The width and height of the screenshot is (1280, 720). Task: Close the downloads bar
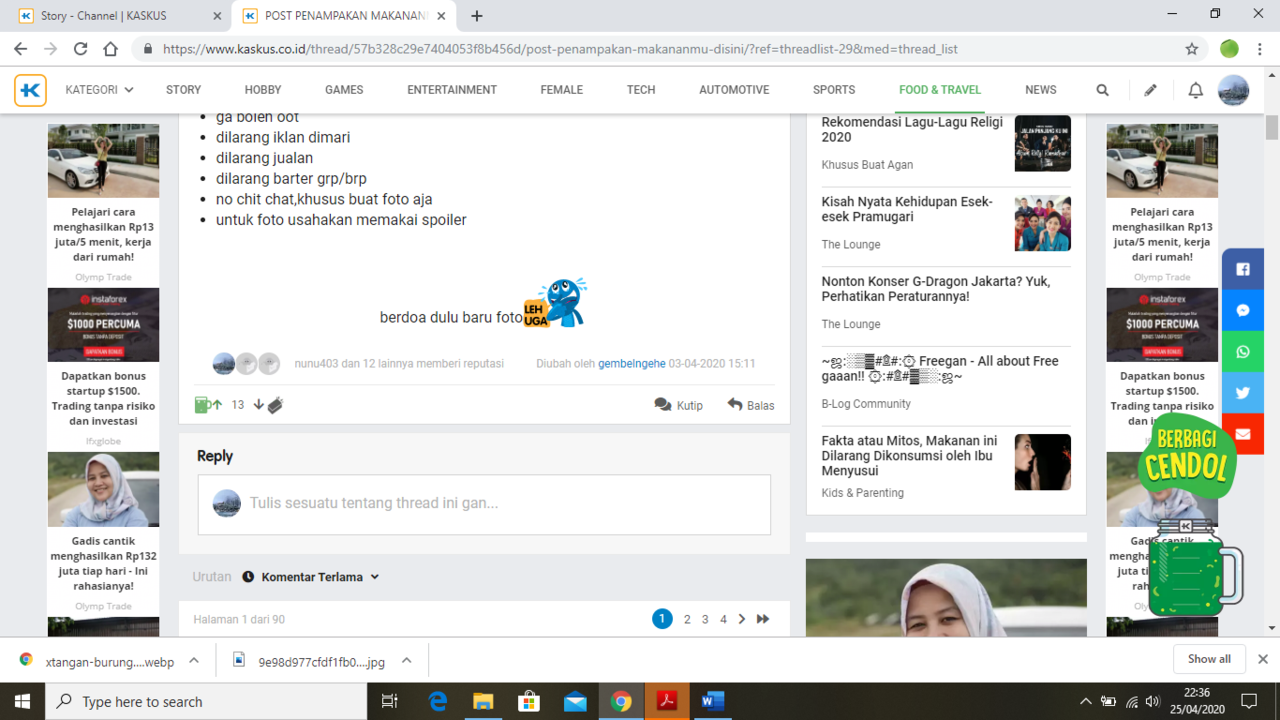click(x=1262, y=659)
